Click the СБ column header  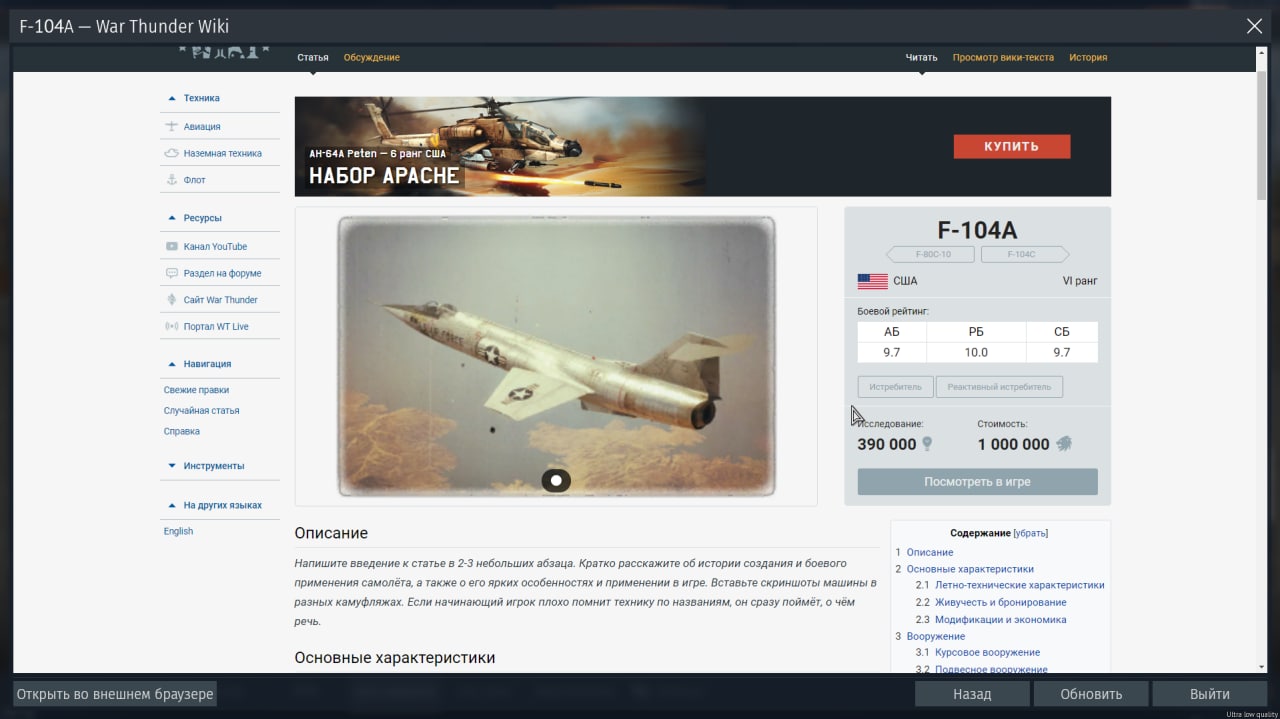click(1062, 332)
